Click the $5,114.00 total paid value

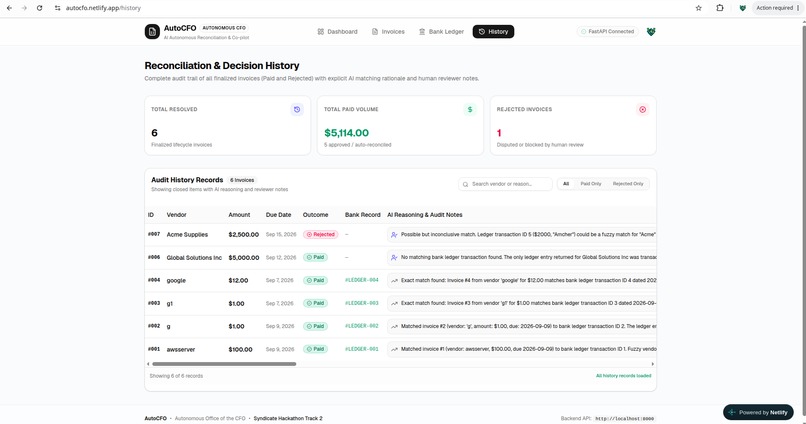click(346, 133)
